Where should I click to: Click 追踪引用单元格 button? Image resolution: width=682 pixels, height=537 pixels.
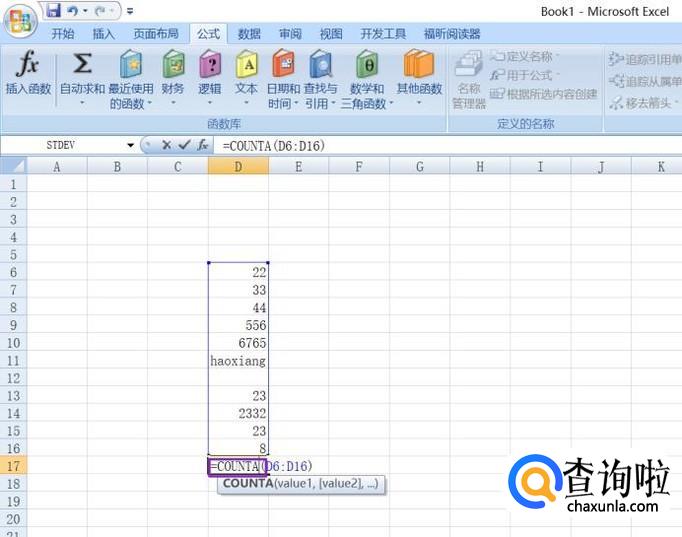point(645,59)
